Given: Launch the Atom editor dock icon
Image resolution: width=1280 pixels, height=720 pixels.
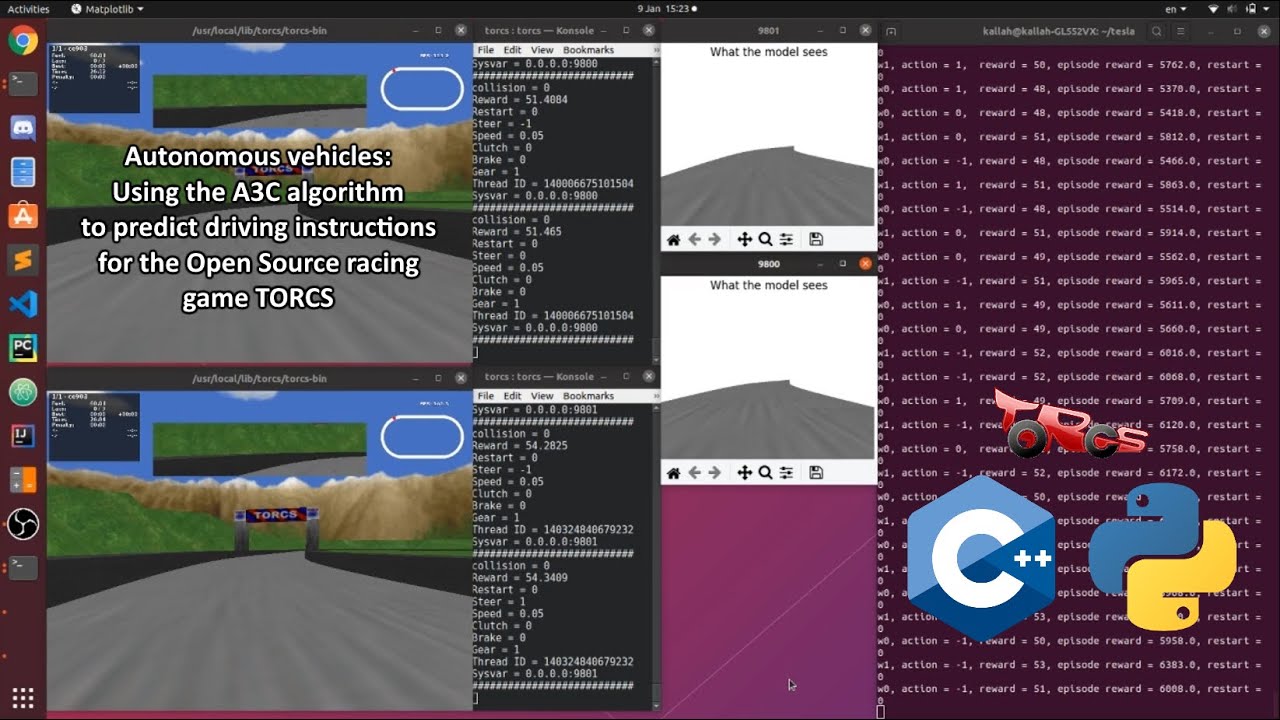Looking at the screenshot, I should 23,392.
